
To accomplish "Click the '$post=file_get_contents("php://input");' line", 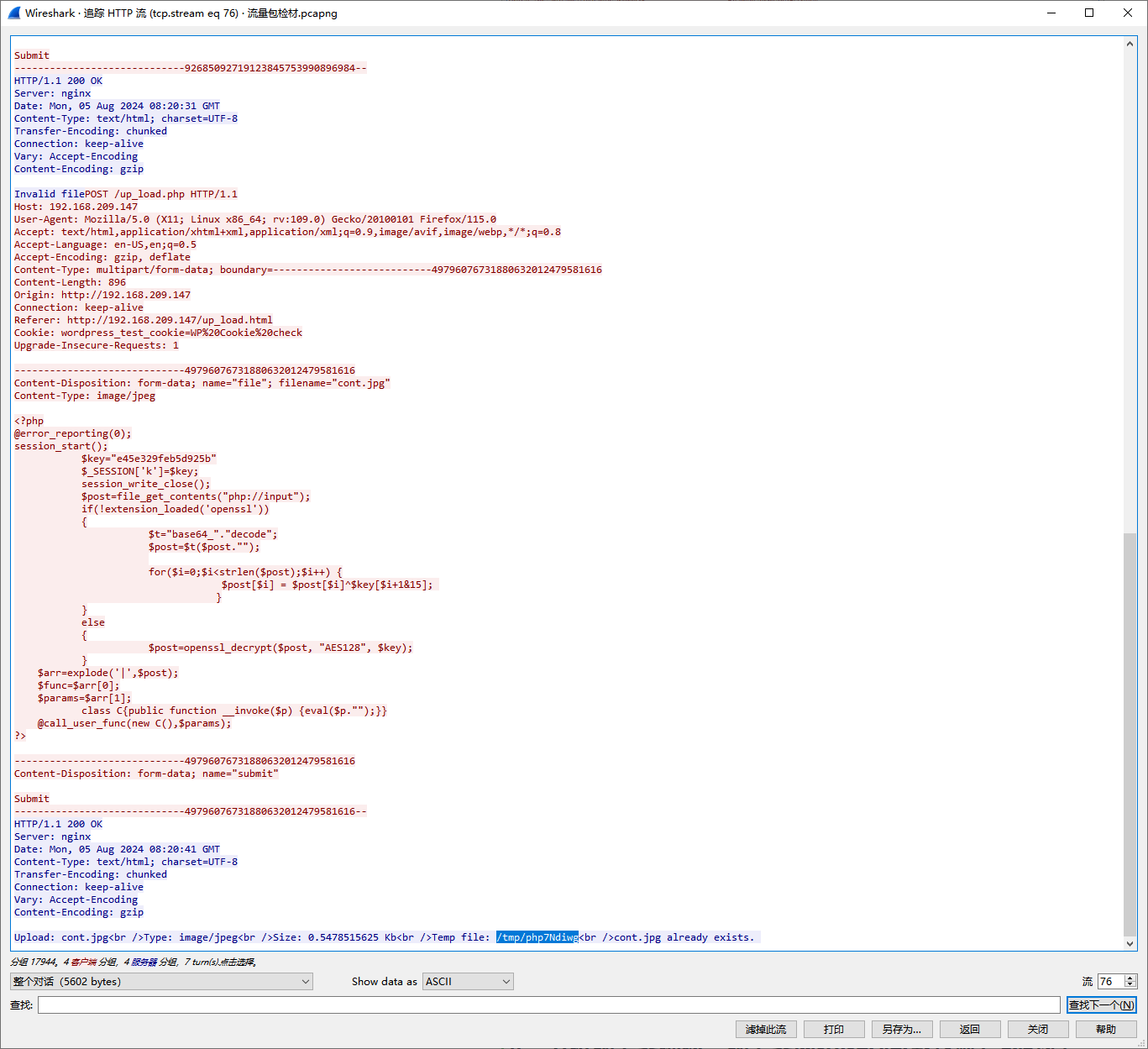I will 196,496.
